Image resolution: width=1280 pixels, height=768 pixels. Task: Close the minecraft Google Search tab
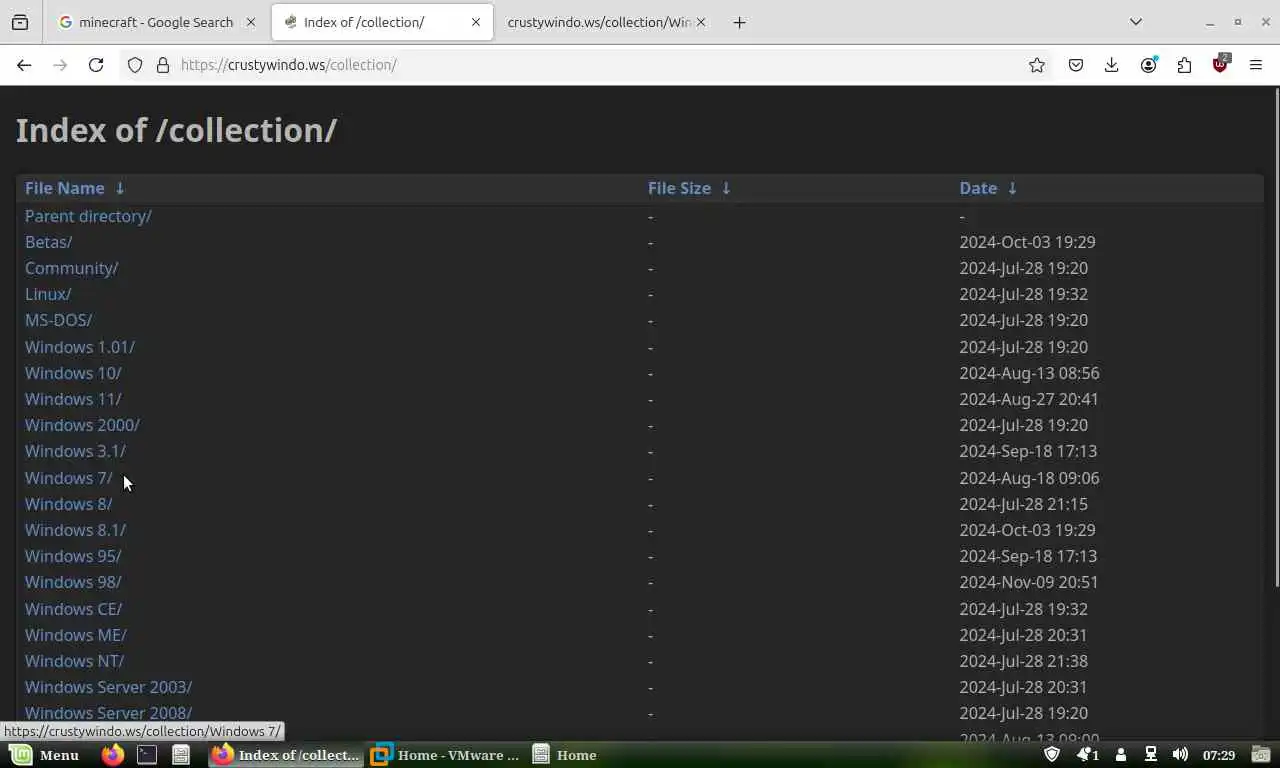(252, 22)
